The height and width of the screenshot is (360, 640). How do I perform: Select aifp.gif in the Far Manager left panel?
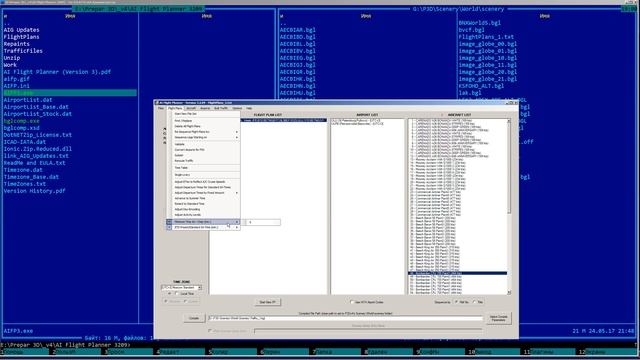point(17,79)
